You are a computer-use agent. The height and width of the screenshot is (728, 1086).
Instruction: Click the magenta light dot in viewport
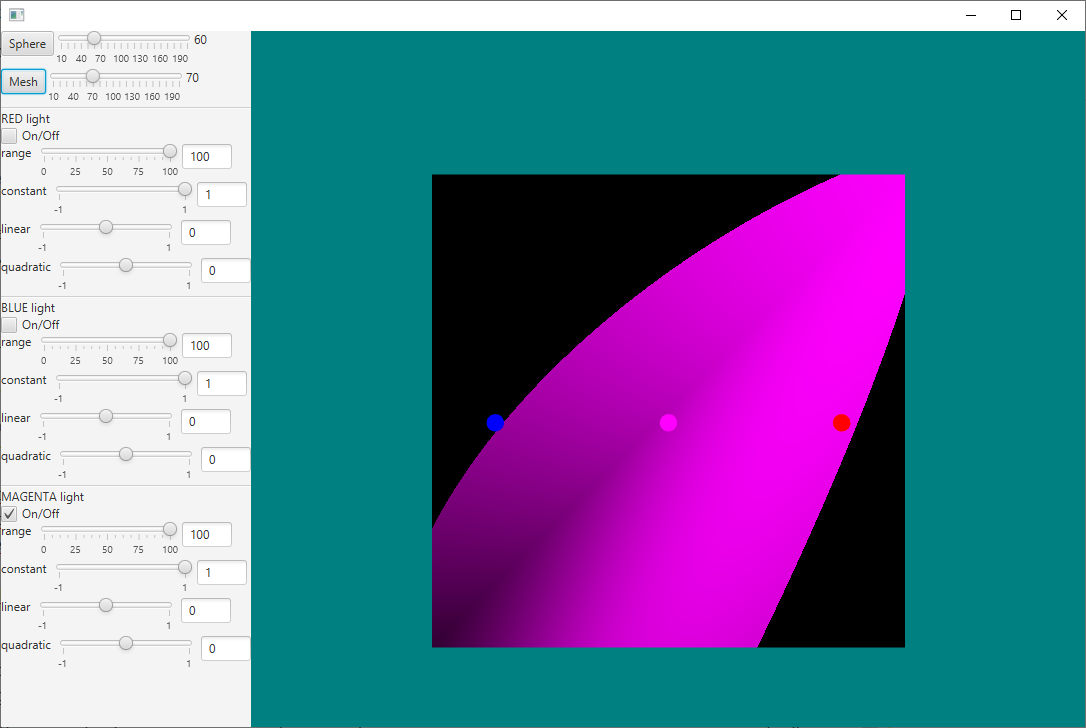click(x=668, y=423)
